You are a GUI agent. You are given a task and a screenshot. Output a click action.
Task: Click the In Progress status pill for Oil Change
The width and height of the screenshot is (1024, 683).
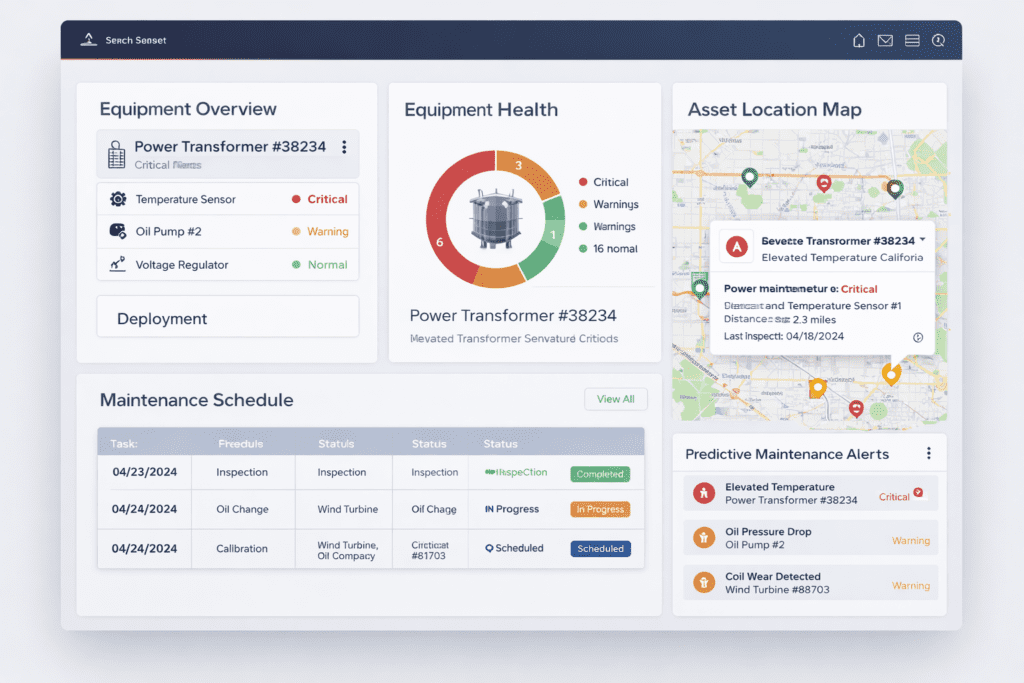[x=600, y=509]
